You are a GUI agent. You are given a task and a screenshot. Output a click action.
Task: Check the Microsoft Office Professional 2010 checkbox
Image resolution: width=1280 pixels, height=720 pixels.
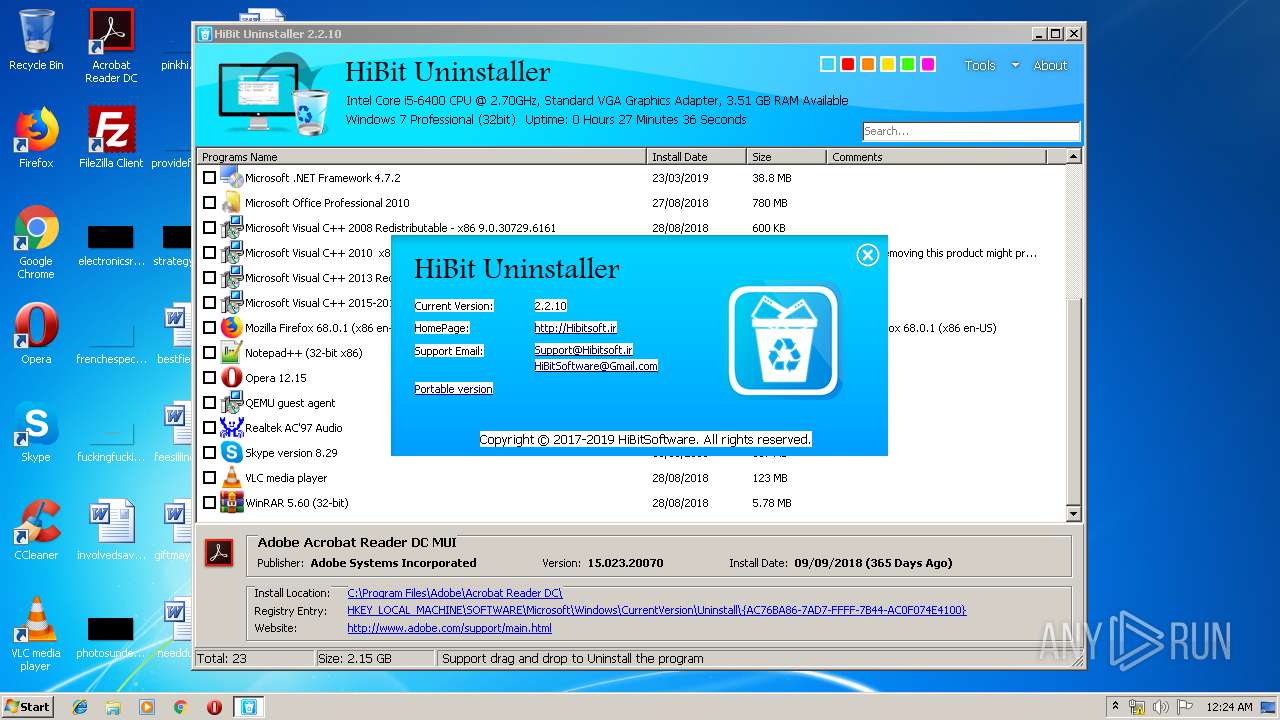[209, 202]
